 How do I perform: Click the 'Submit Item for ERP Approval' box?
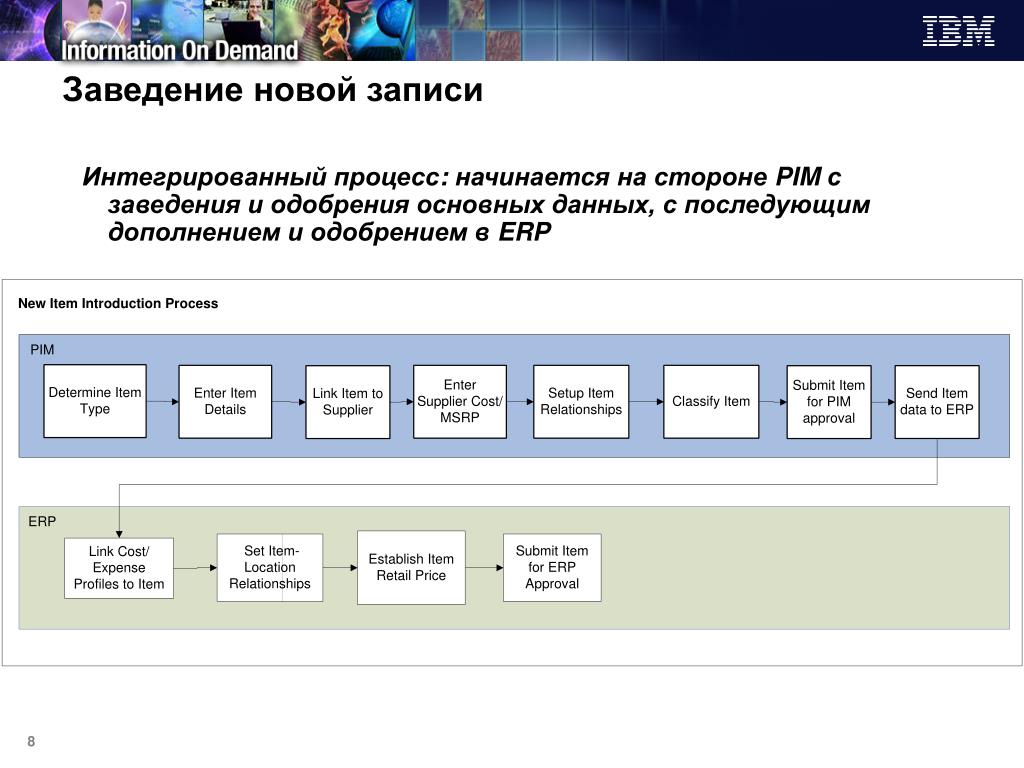click(x=552, y=568)
